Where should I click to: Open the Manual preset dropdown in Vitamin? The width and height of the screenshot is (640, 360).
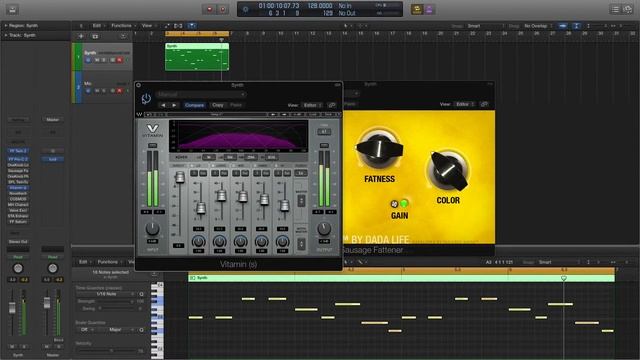click(x=201, y=94)
